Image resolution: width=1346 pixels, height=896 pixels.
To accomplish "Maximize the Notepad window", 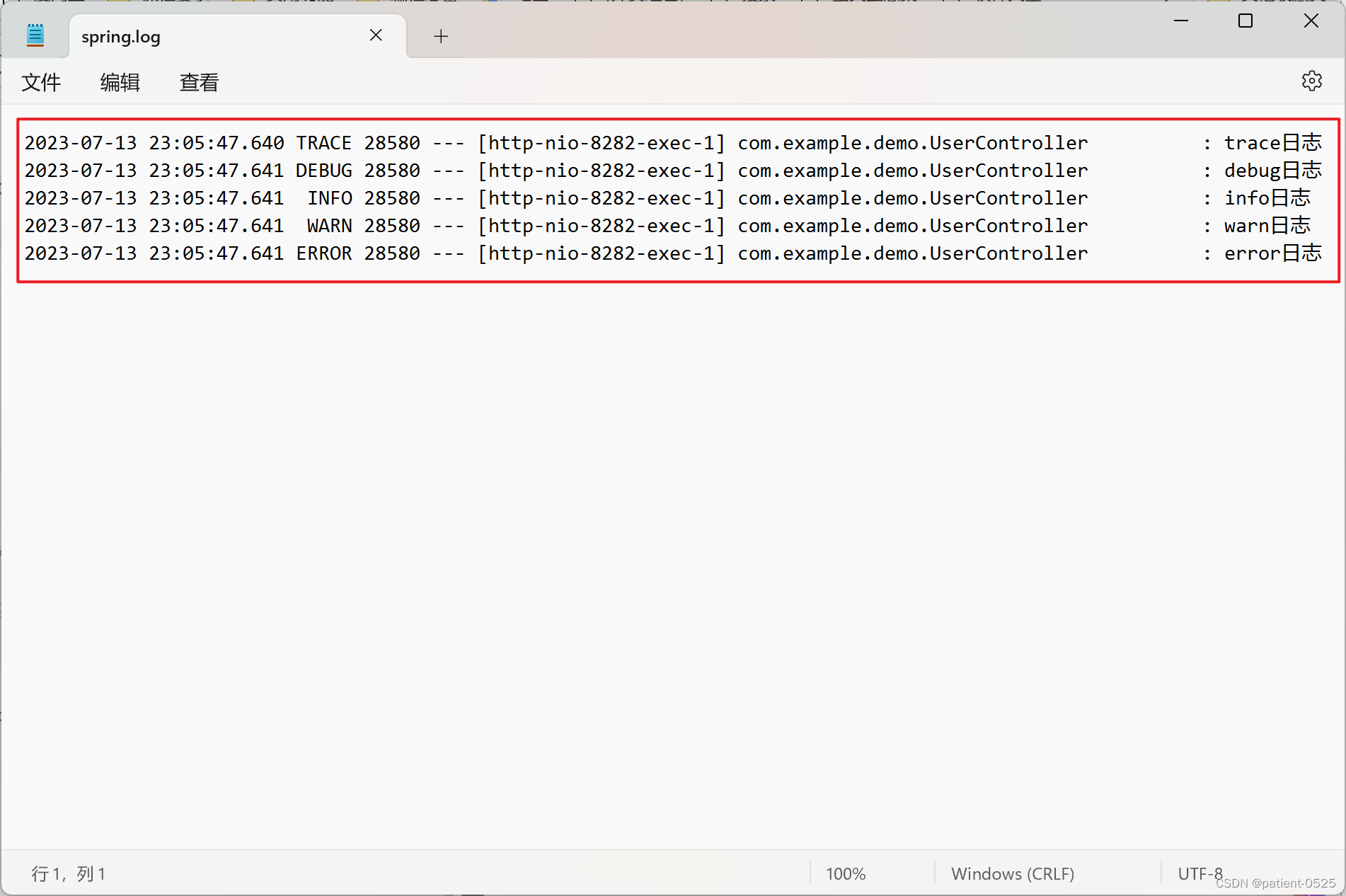I will 1246,21.
